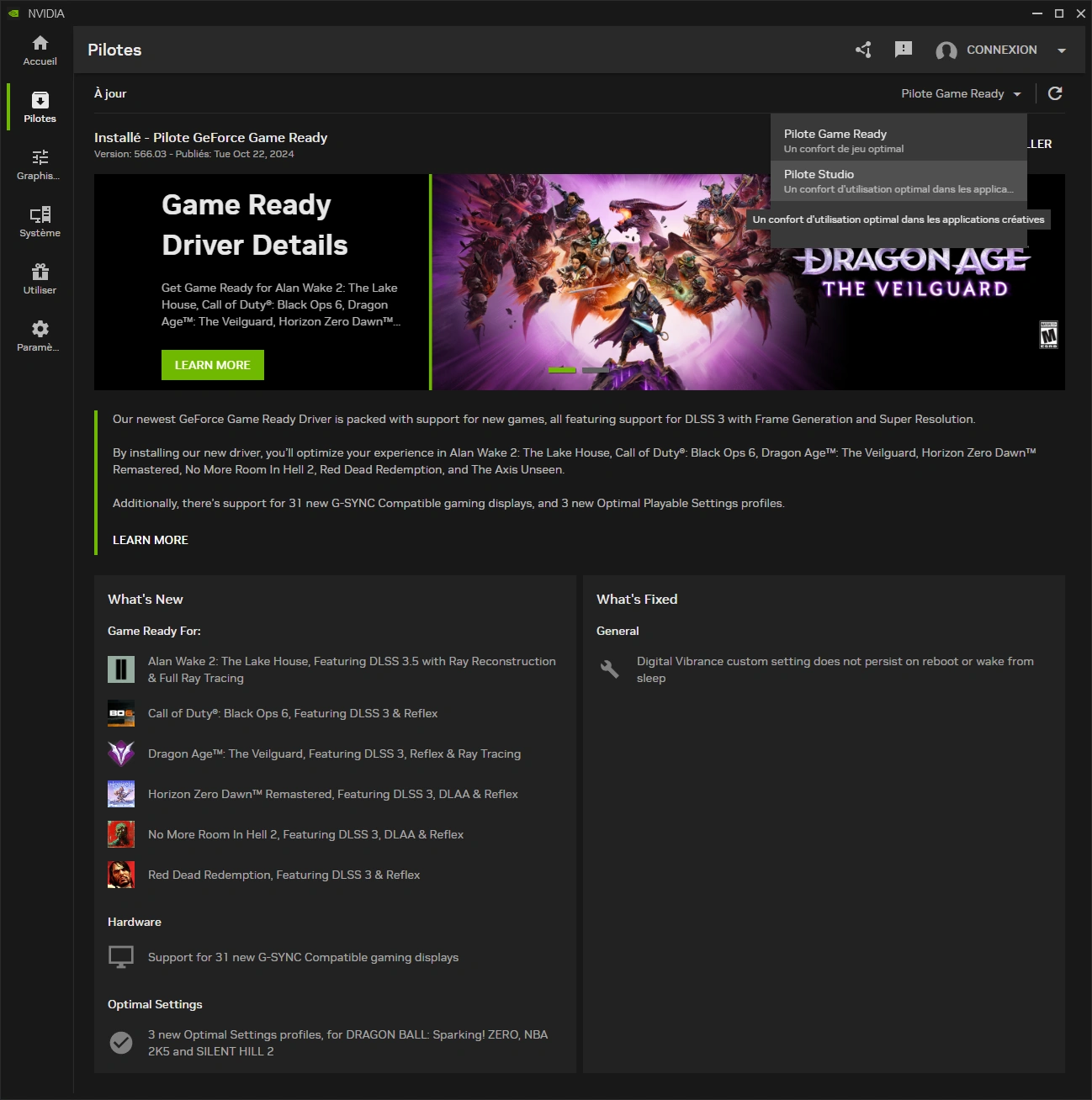Refresh driver check with reload icon
Screen dimensions: 1092x1100
click(1055, 93)
